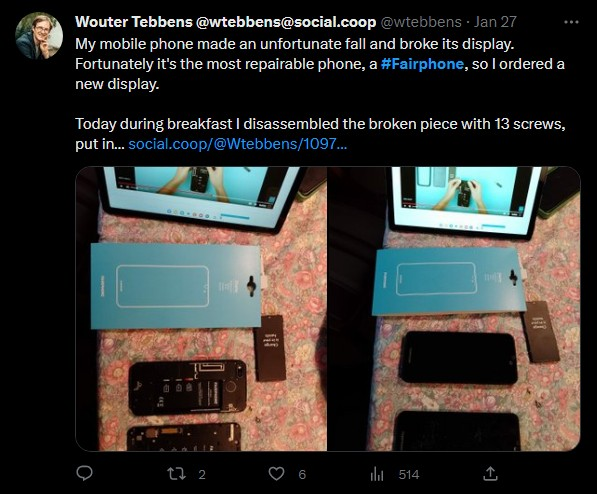Click the tablet video in left photo
The height and width of the screenshot is (494, 597).
click(201, 195)
